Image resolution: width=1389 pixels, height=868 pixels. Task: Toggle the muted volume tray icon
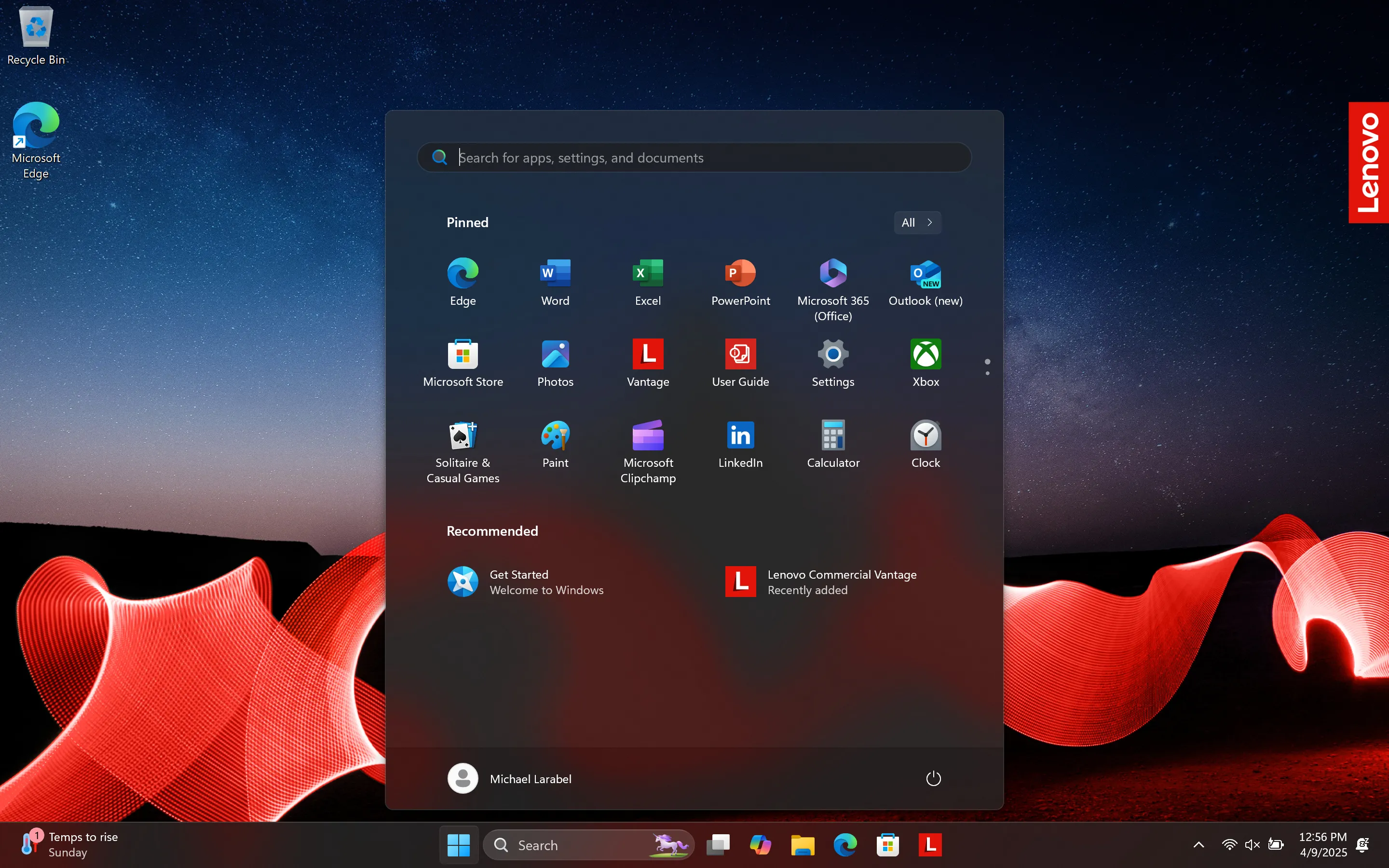[x=1252, y=844]
